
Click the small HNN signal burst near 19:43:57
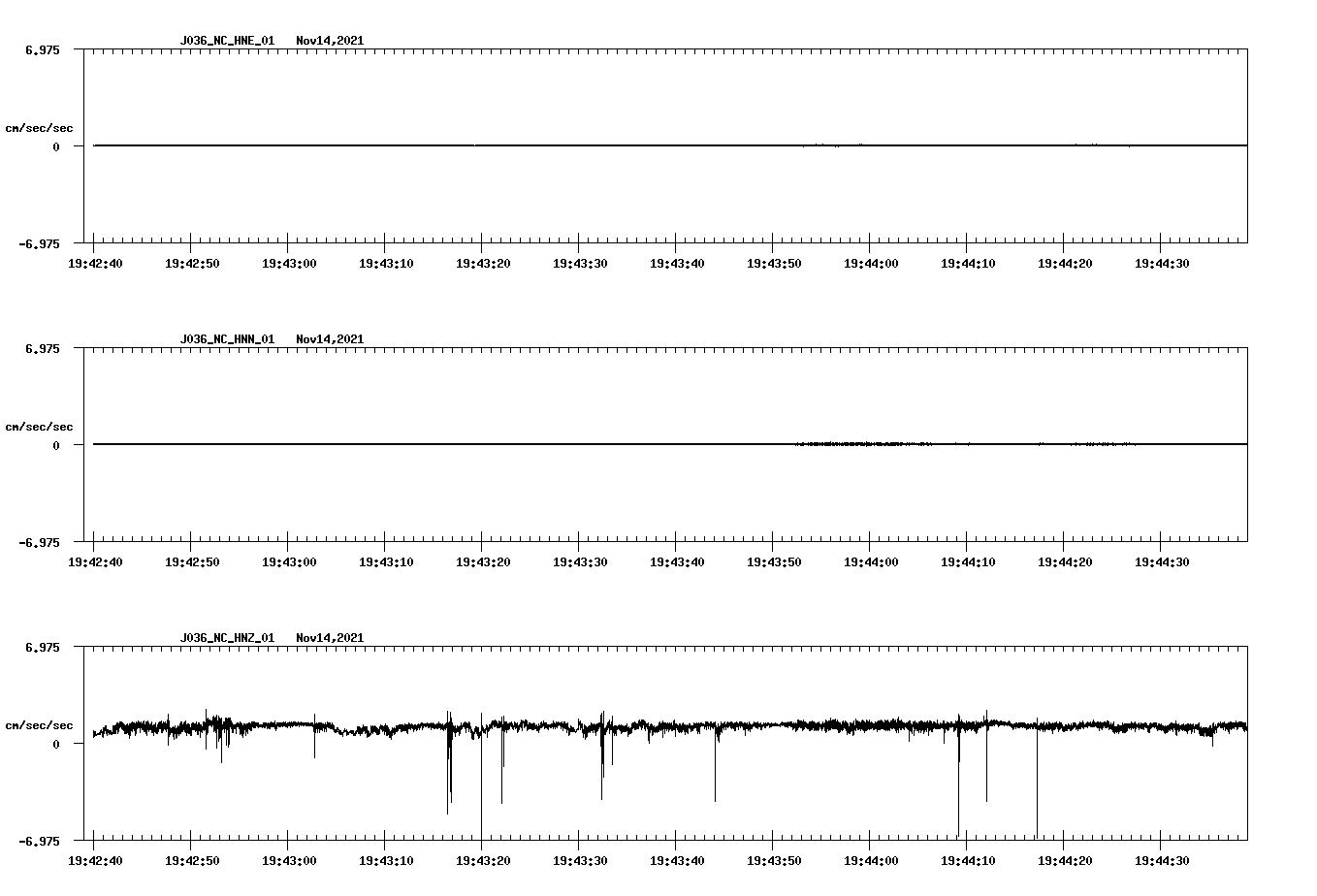(863, 444)
